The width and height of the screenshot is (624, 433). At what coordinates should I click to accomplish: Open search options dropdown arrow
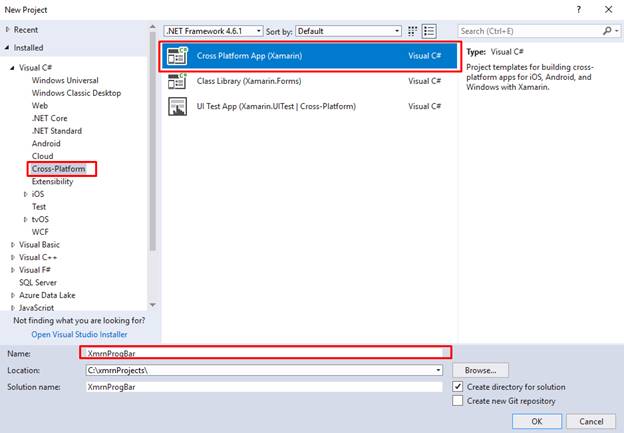(616, 31)
